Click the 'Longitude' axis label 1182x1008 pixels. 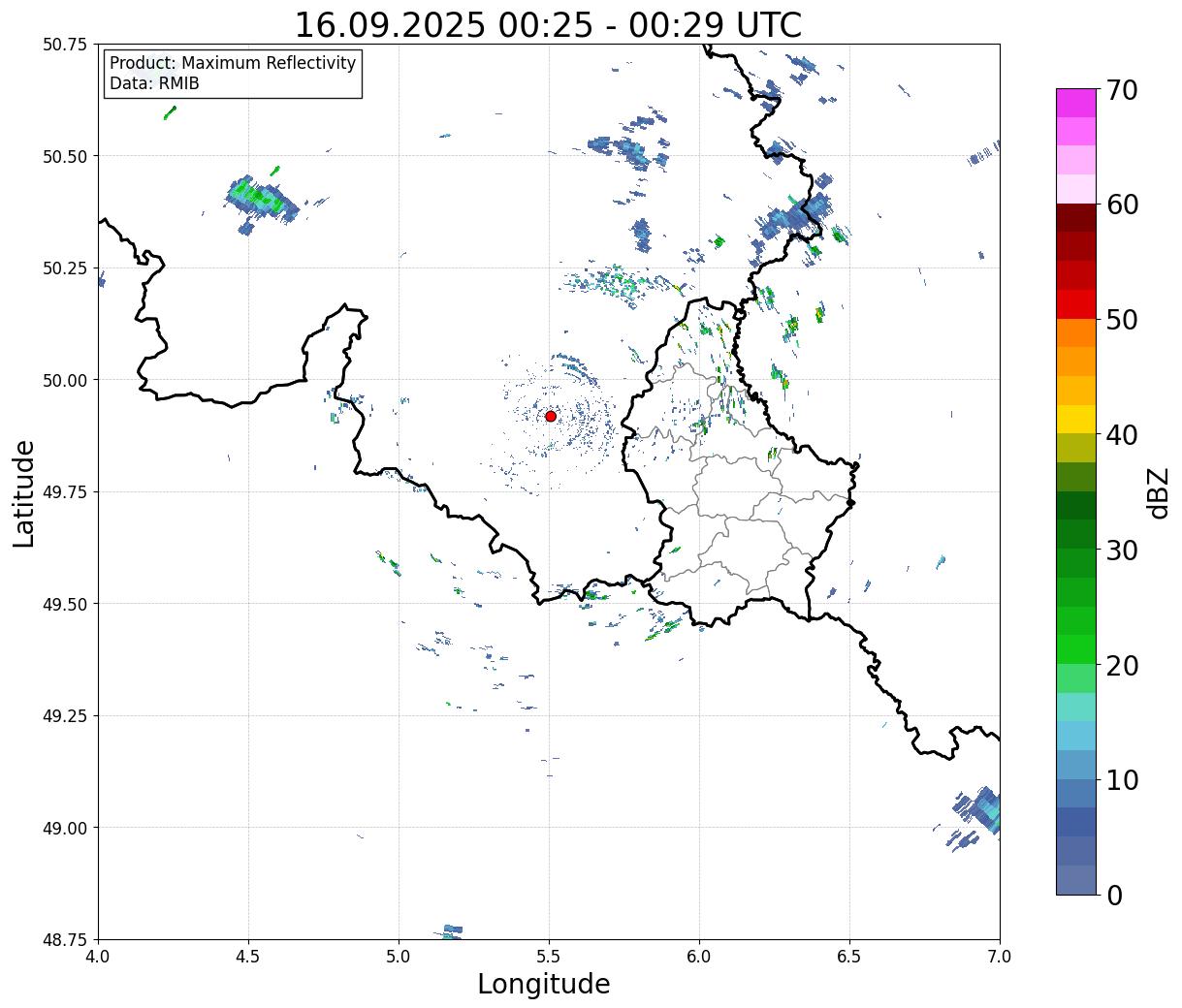coord(544,984)
